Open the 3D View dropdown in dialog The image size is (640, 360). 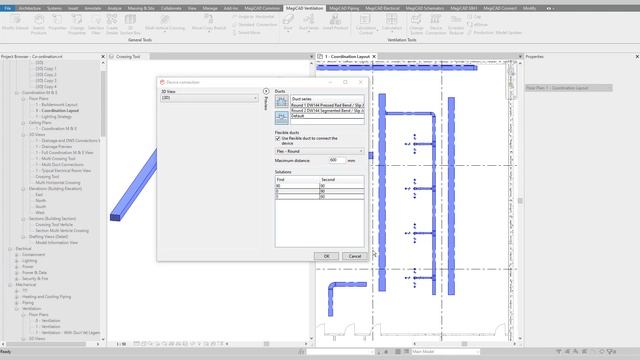point(209,98)
